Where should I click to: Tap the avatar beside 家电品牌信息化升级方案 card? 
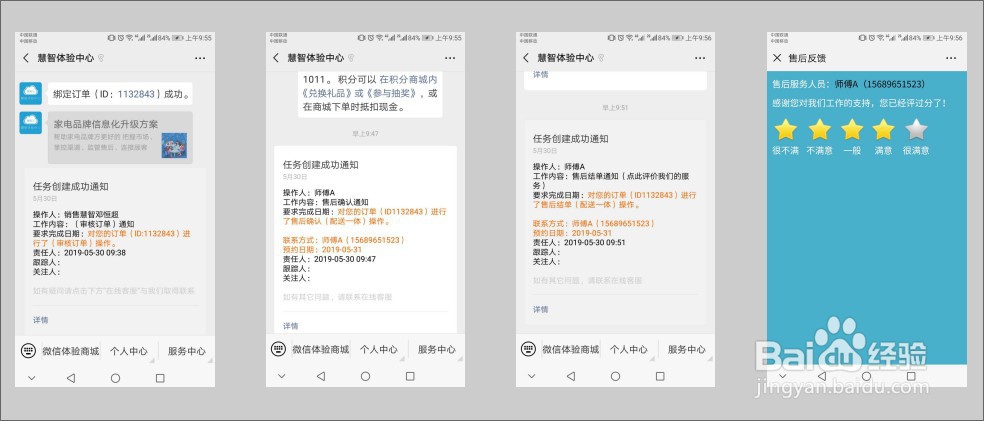pyautogui.click(x=31, y=123)
